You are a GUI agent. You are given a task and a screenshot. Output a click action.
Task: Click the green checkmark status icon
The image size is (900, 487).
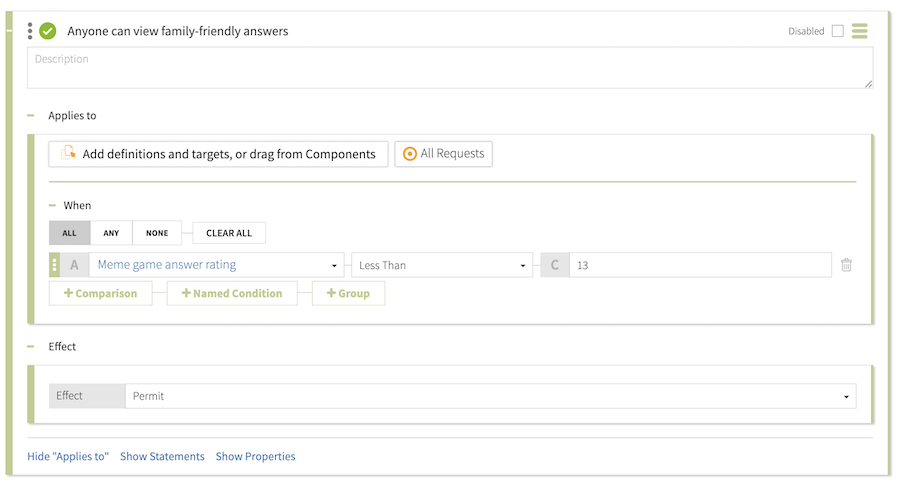tap(48, 31)
